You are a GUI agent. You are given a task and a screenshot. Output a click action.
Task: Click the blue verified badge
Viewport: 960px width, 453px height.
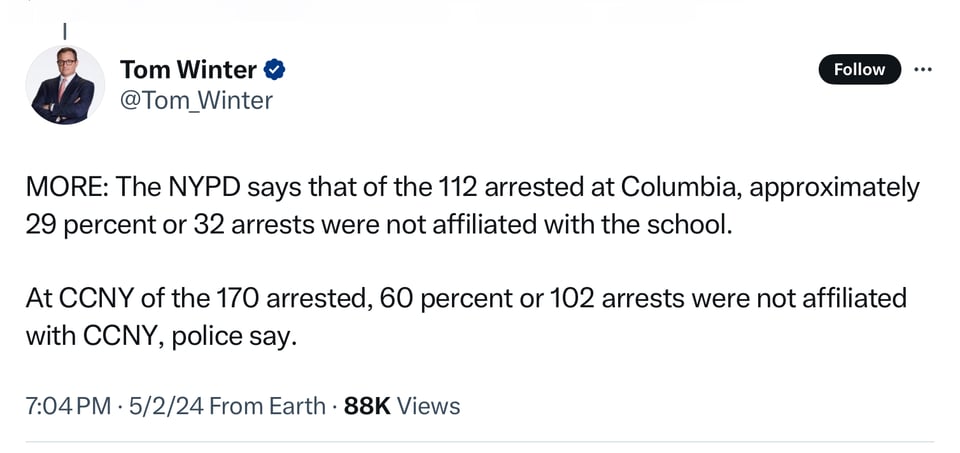click(276, 69)
